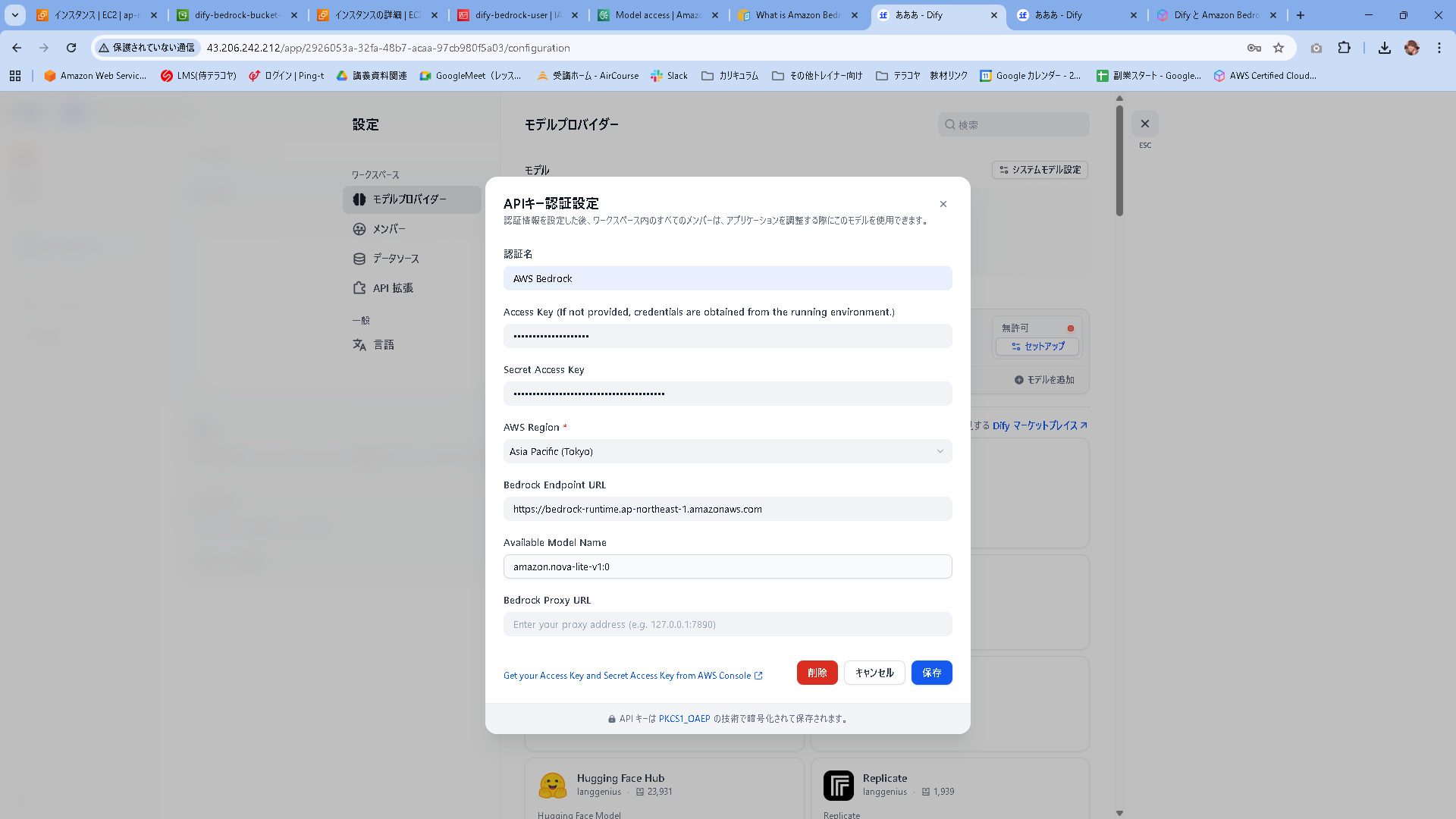Viewport: 1456px width, 819px height.
Task: Open the browser downloads icon
Action: [x=1384, y=47]
